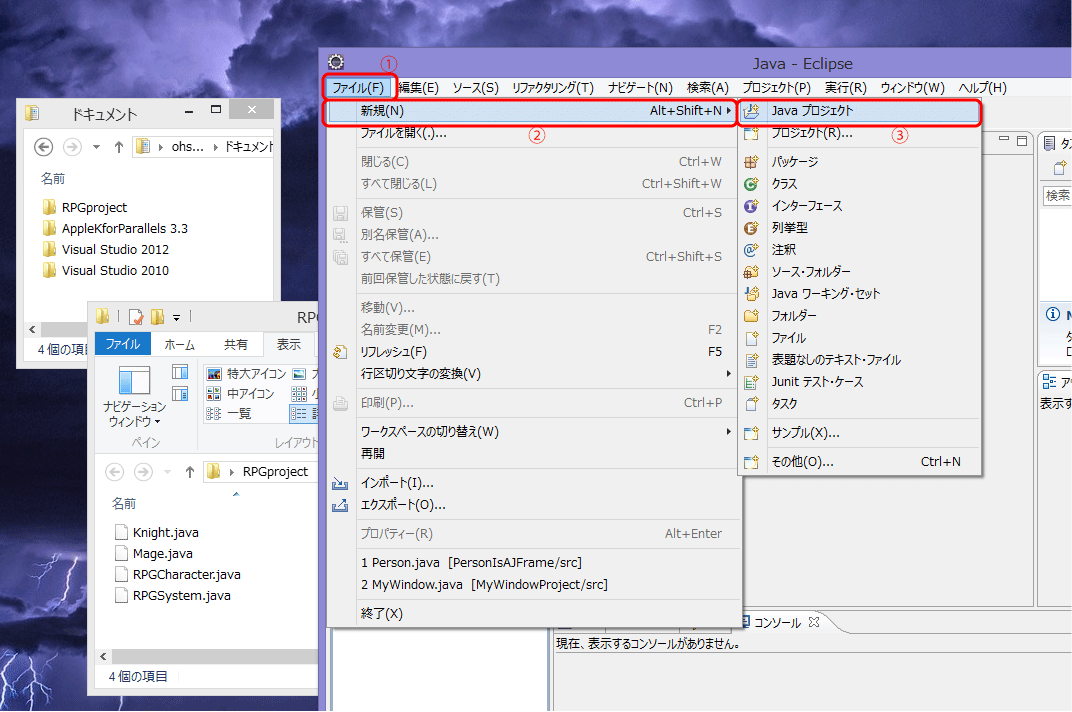Expand the 新規(N) submenu arrow
Screen dimensions: 1072x712
pos(729,111)
